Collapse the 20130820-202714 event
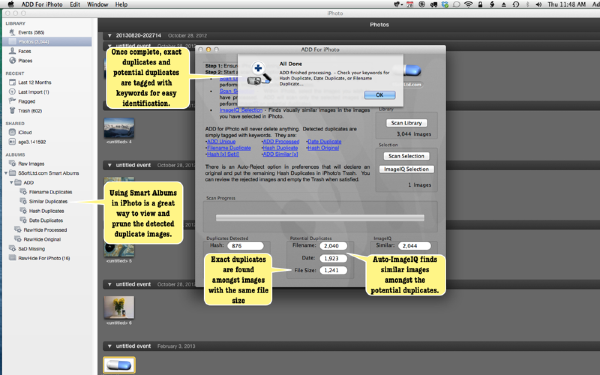The width and height of the screenshot is (600, 375). point(109,35)
